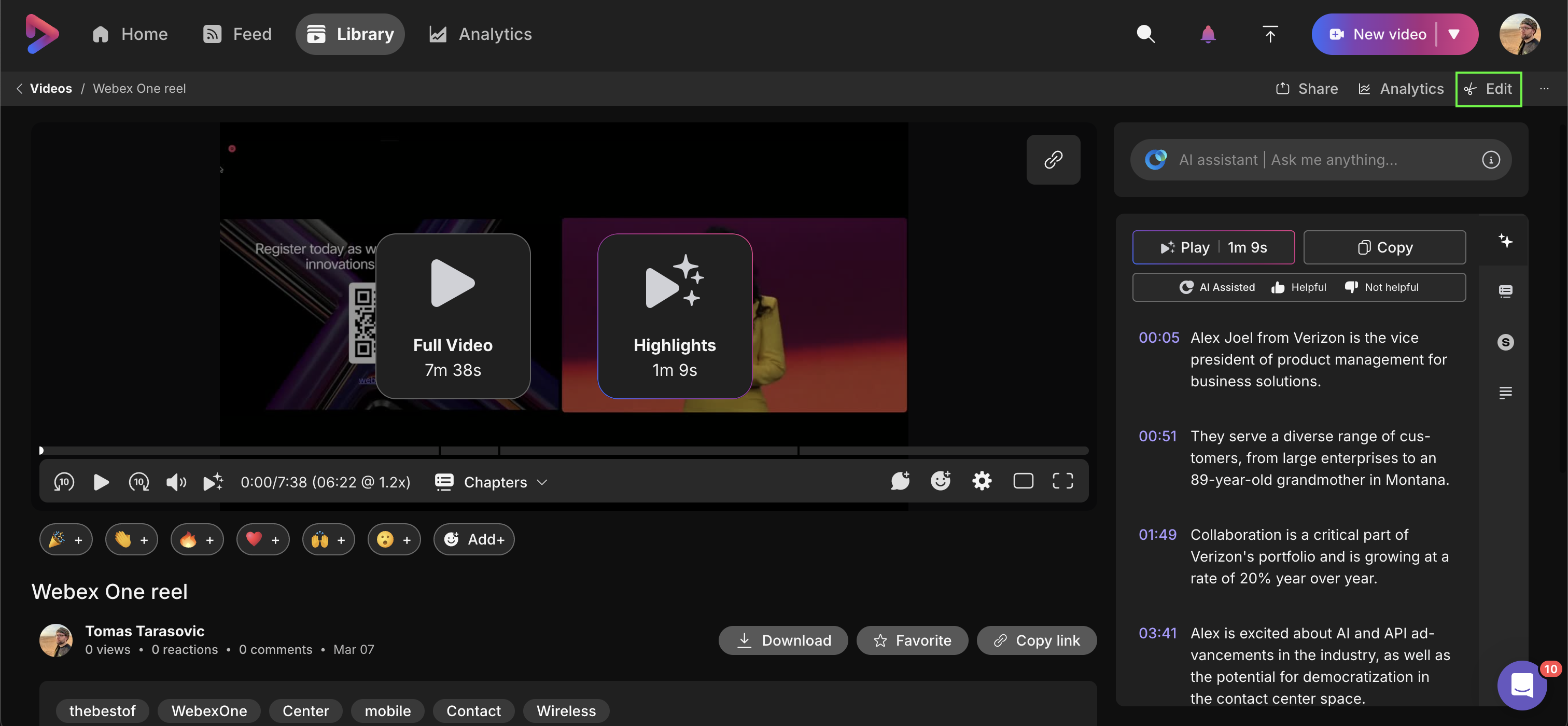Go back with Videos chevron
The height and width of the screenshot is (726, 1568).
[19, 88]
